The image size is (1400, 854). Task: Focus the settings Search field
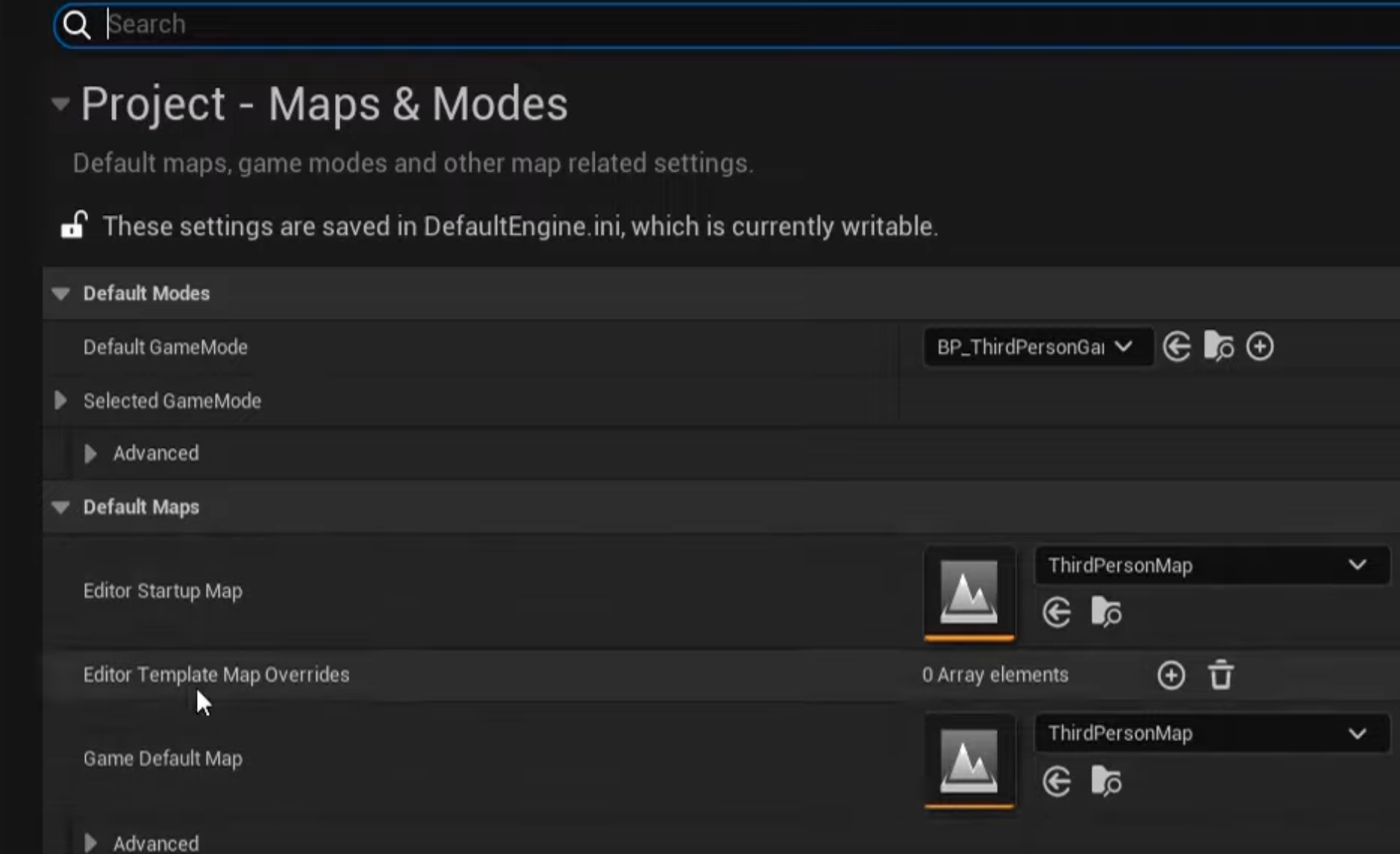click(x=728, y=25)
